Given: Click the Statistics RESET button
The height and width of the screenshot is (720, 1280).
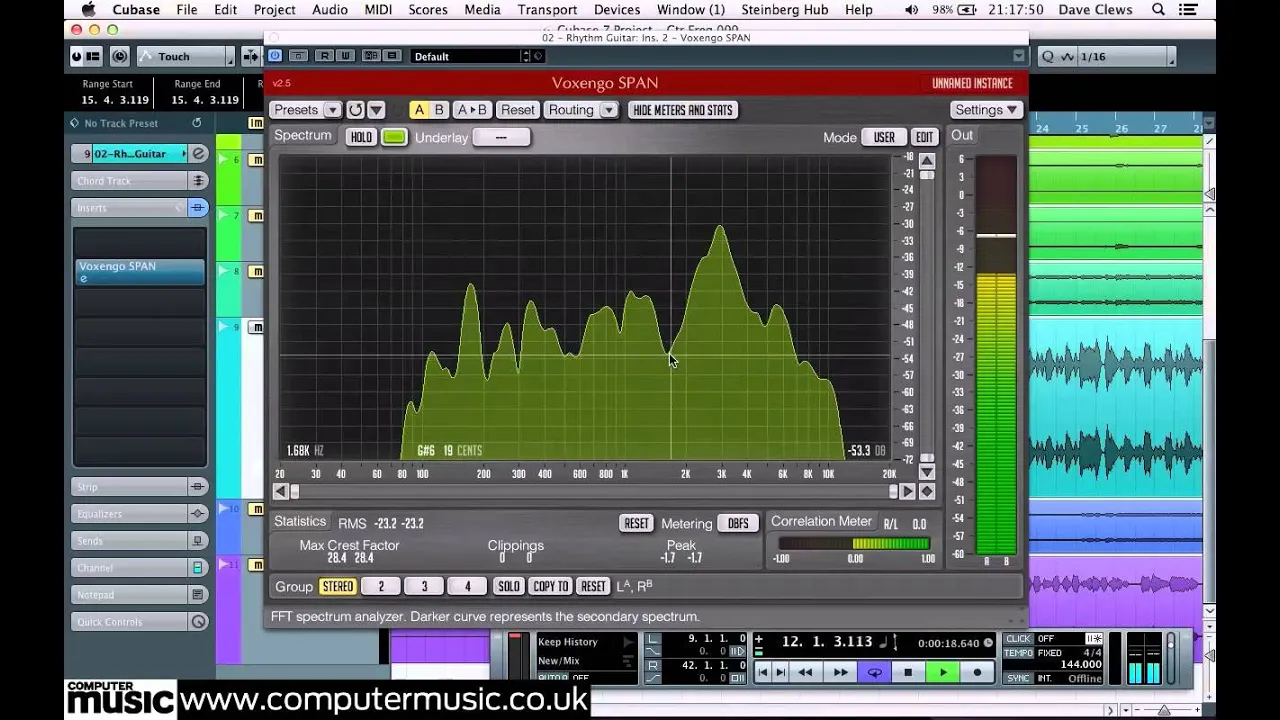Looking at the screenshot, I should pos(636,523).
